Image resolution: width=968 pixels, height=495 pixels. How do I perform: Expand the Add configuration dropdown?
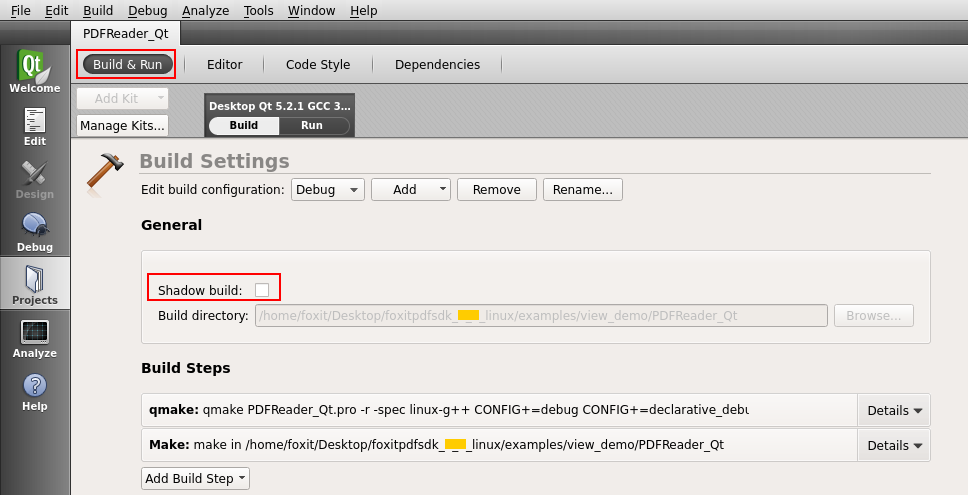tap(411, 189)
